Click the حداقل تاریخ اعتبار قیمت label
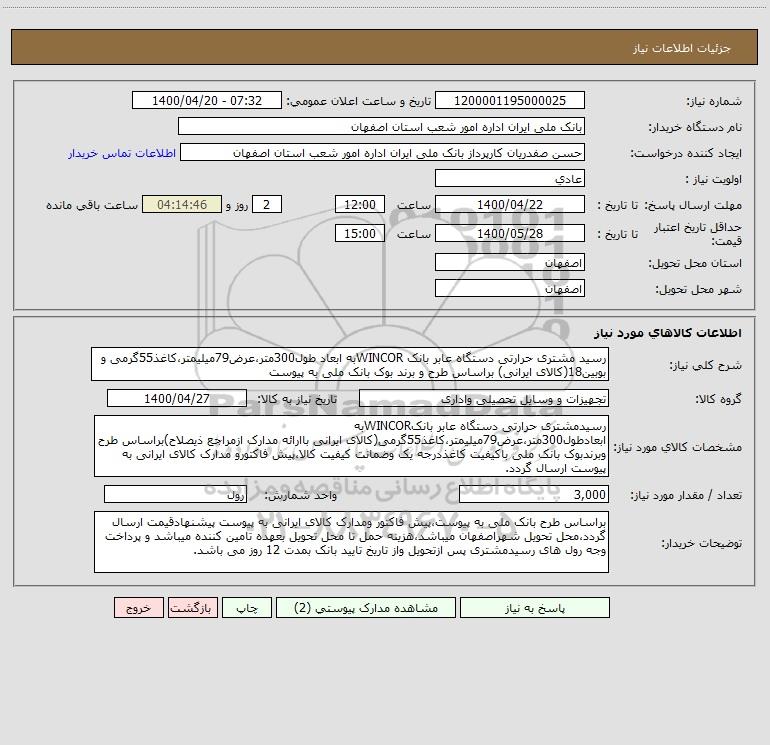Viewport: 770px width, 745px height. click(x=698, y=234)
